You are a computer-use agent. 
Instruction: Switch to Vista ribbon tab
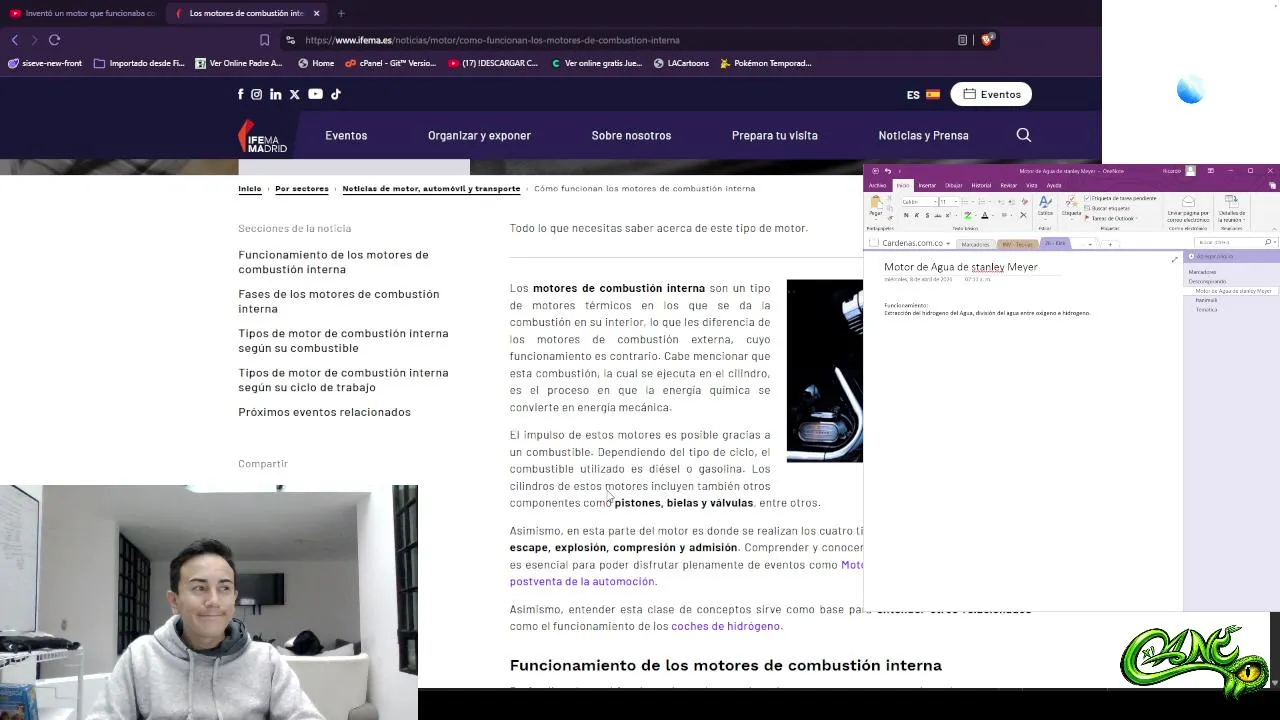(1031, 185)
